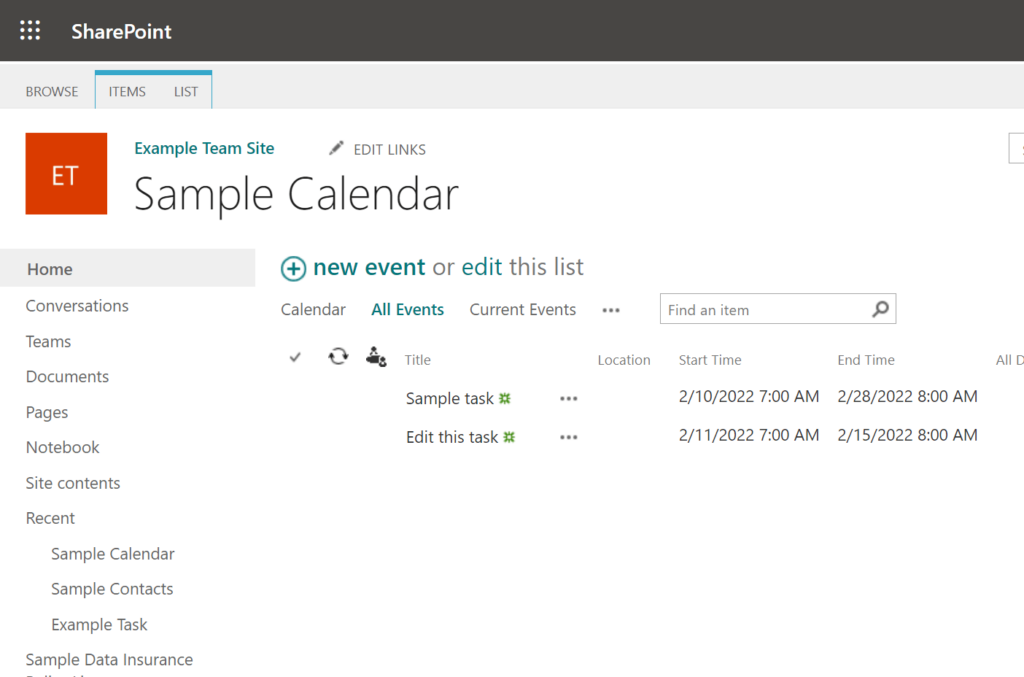This screenshot has width=1024, height=677.
Task: Sort by the Title column header
Action: (417, 360)
